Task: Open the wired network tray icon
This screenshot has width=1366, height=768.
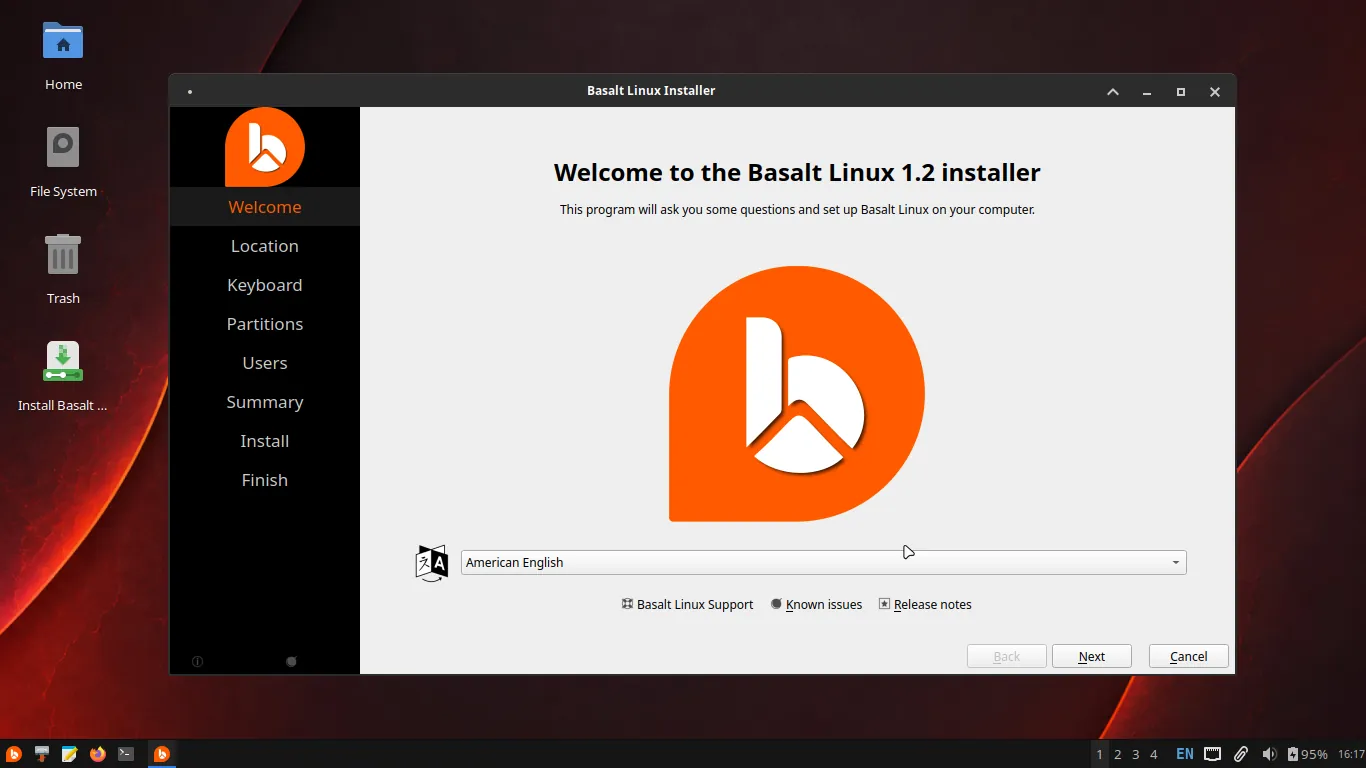Action: pos(1212,754)
